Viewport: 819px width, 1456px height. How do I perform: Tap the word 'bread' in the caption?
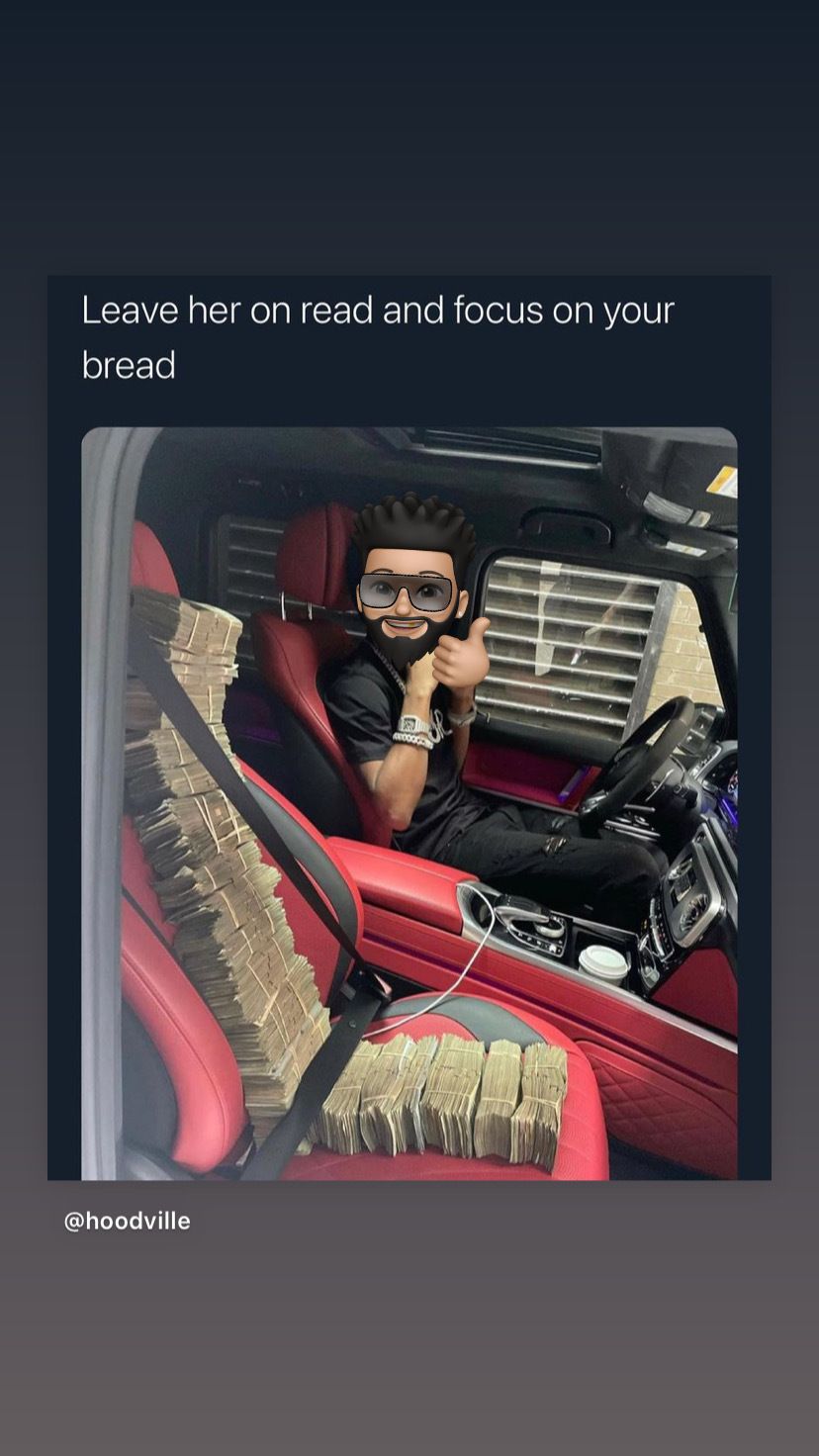tap(129, 365)
